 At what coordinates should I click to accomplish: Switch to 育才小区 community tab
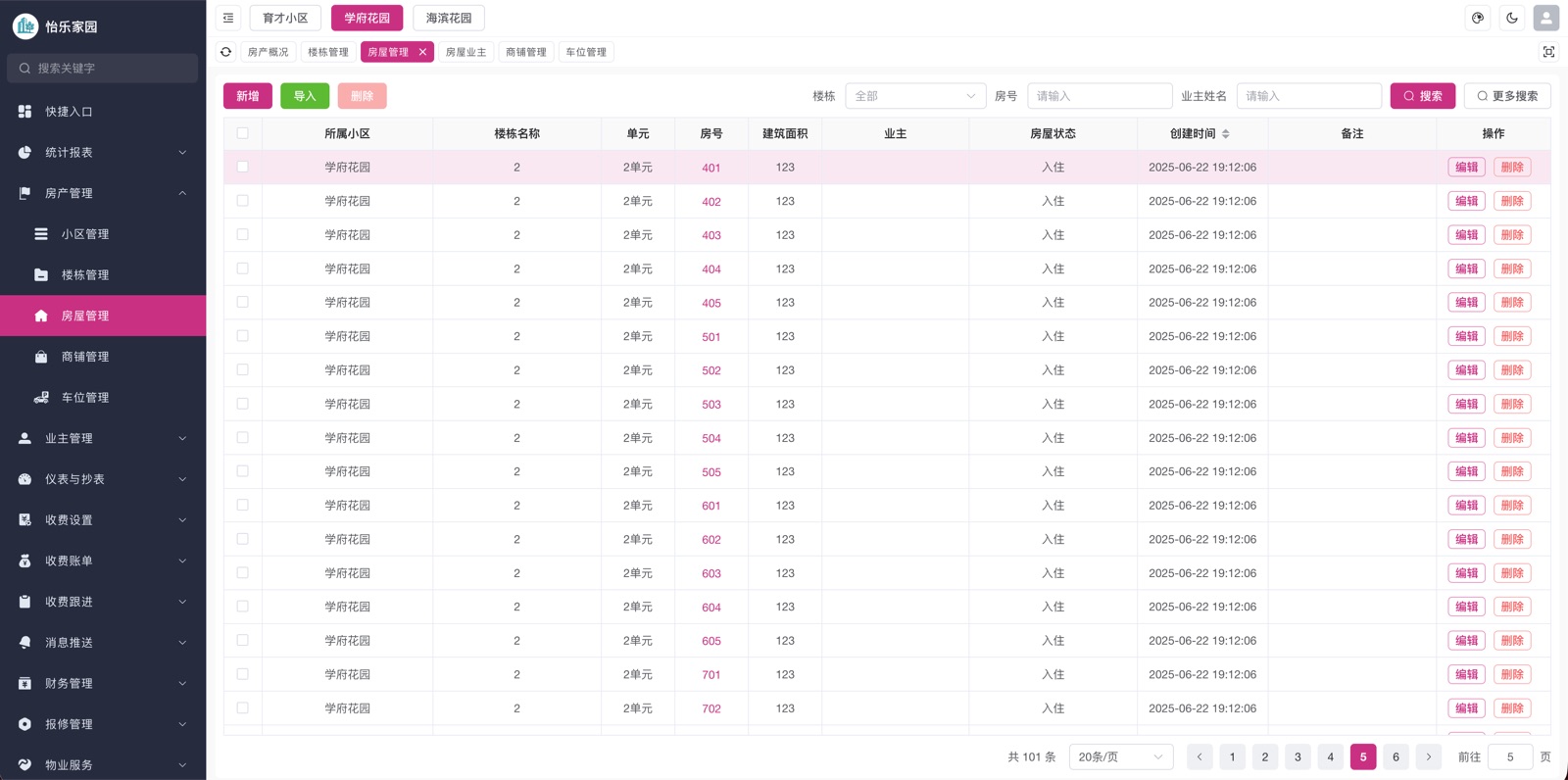tap(285, 18)
